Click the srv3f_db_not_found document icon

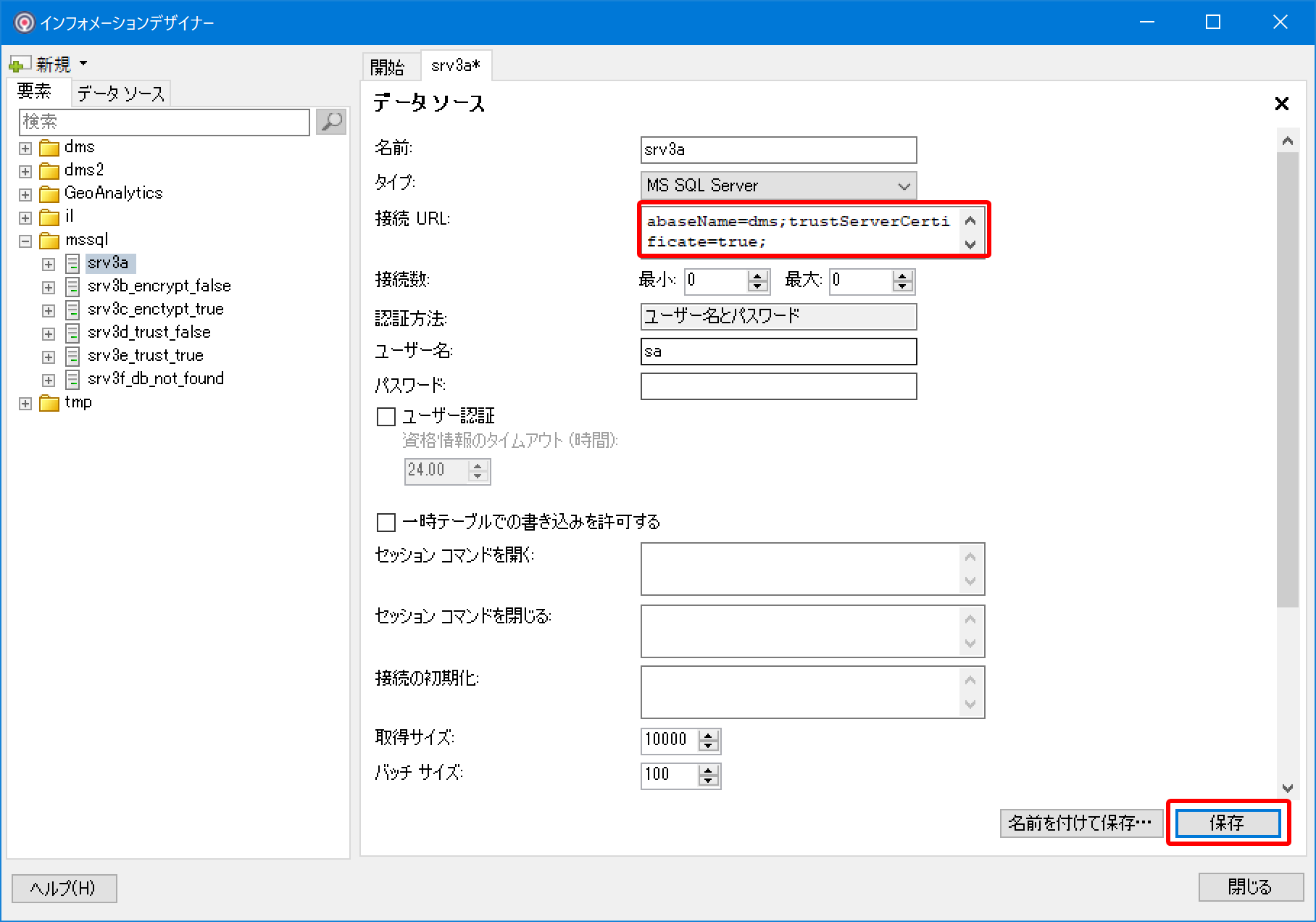click(x=72, y=380)
